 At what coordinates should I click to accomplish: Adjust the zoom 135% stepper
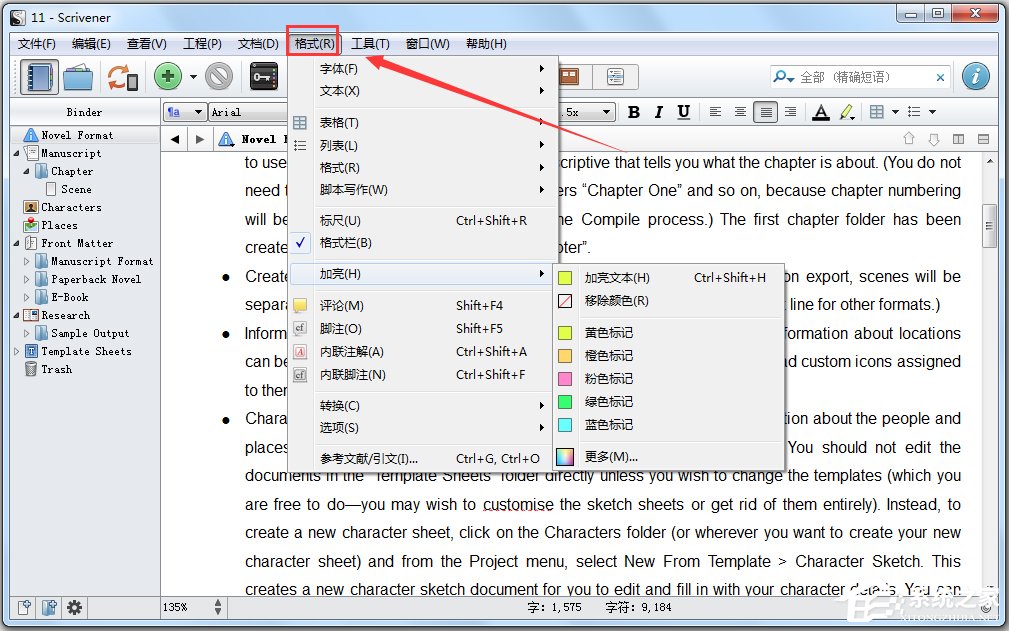218,607
